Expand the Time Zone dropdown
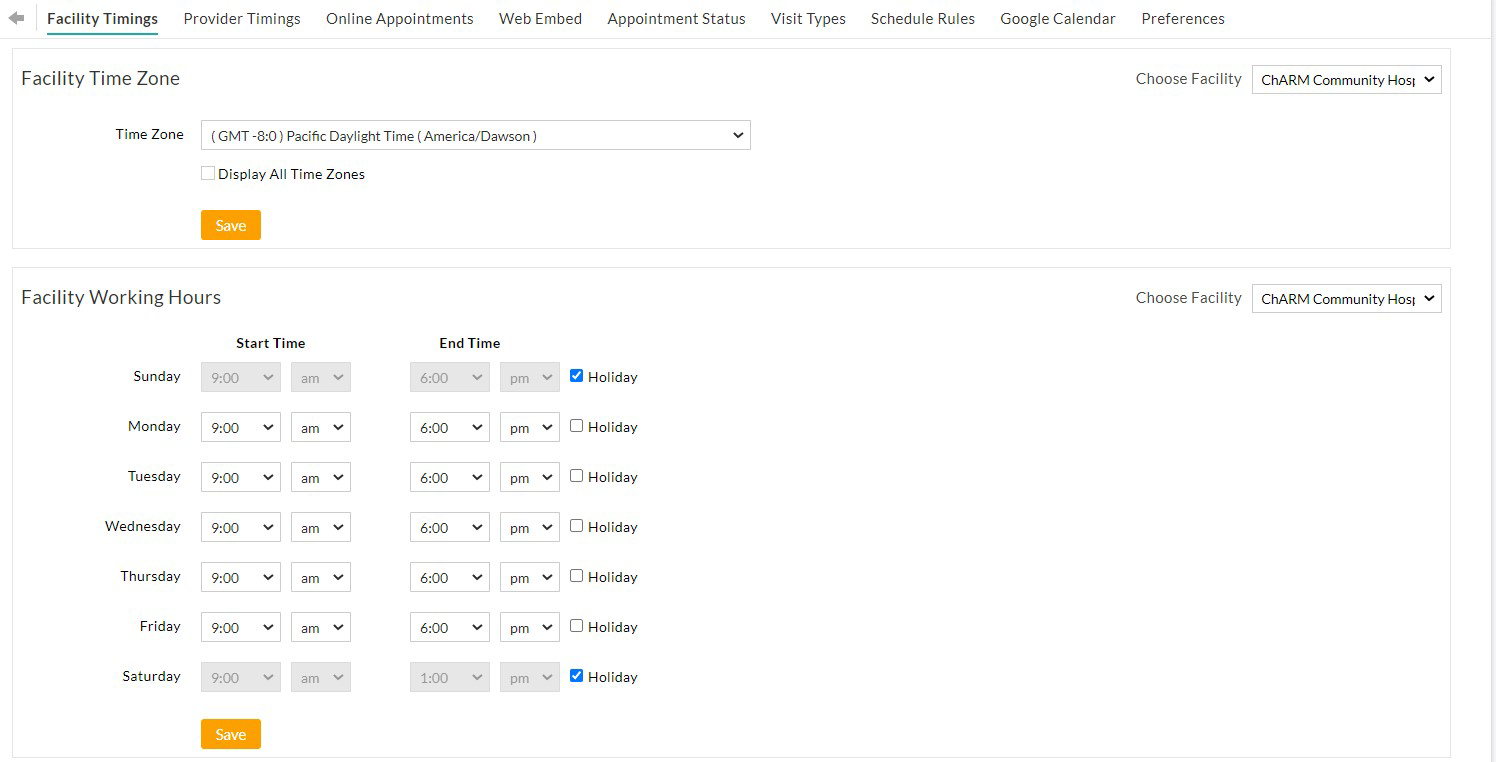Viewport: 1496px width, 762px height. (x=475, y=136)
